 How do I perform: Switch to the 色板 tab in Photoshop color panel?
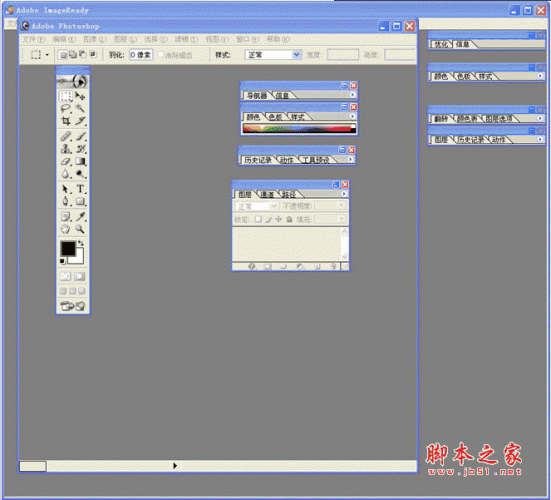coord(276,117)
